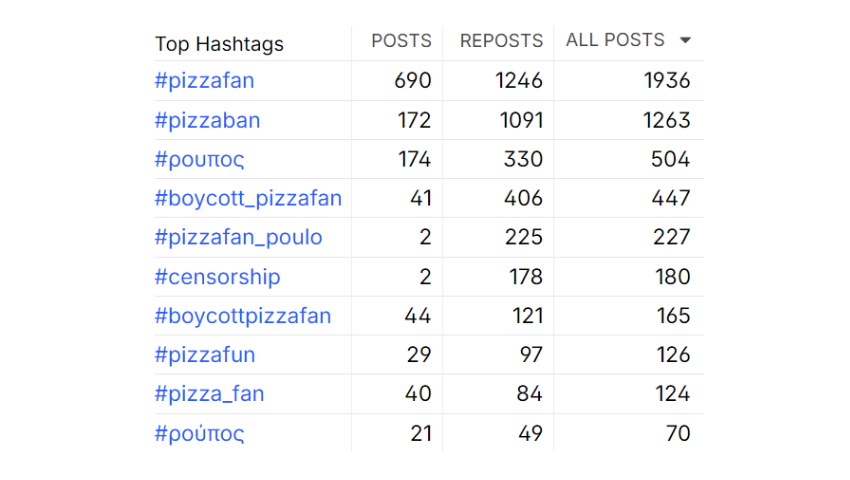
Task: Select the #pizza_fan hashtag link
Action: (x=209, y=394)
